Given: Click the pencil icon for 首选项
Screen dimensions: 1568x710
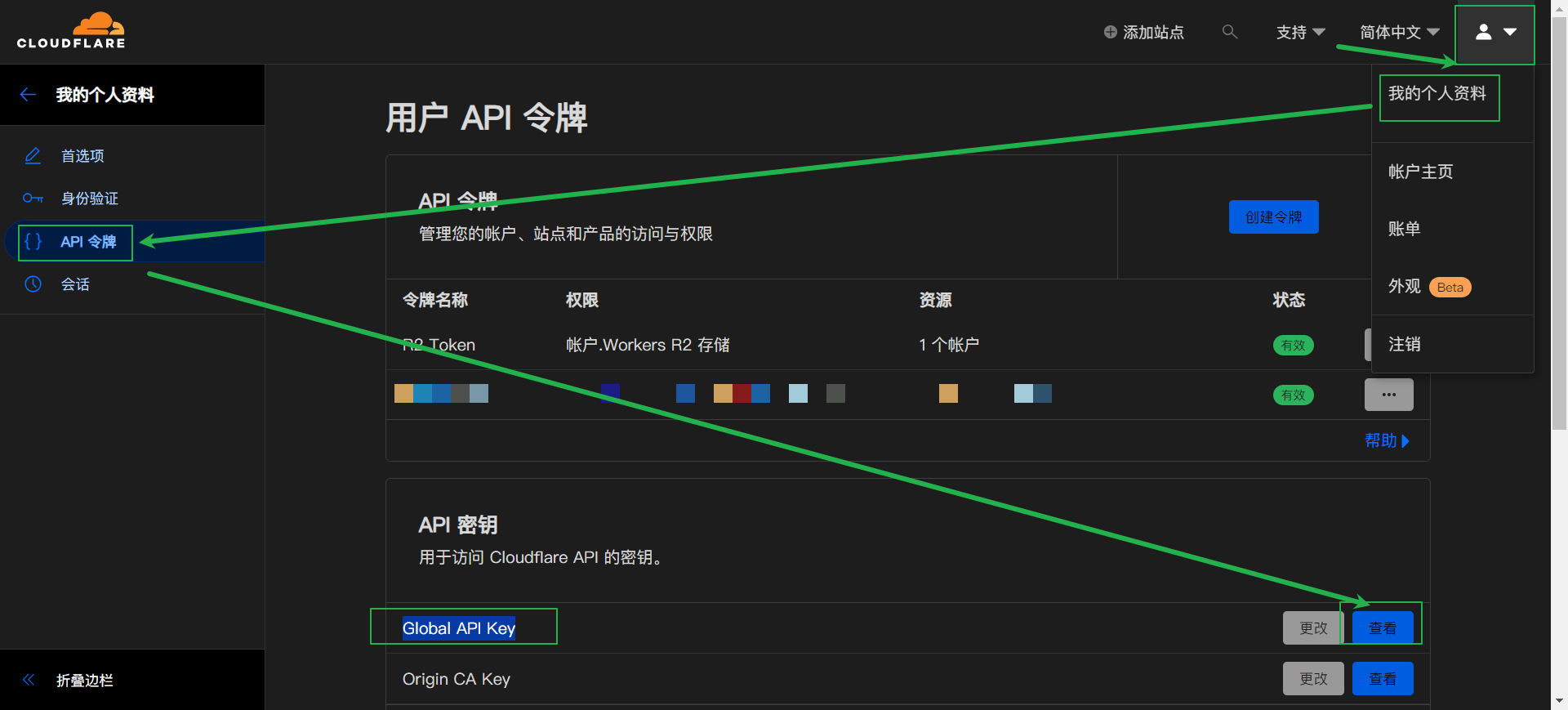Looking at the screenshot, I should pos(33,156).
